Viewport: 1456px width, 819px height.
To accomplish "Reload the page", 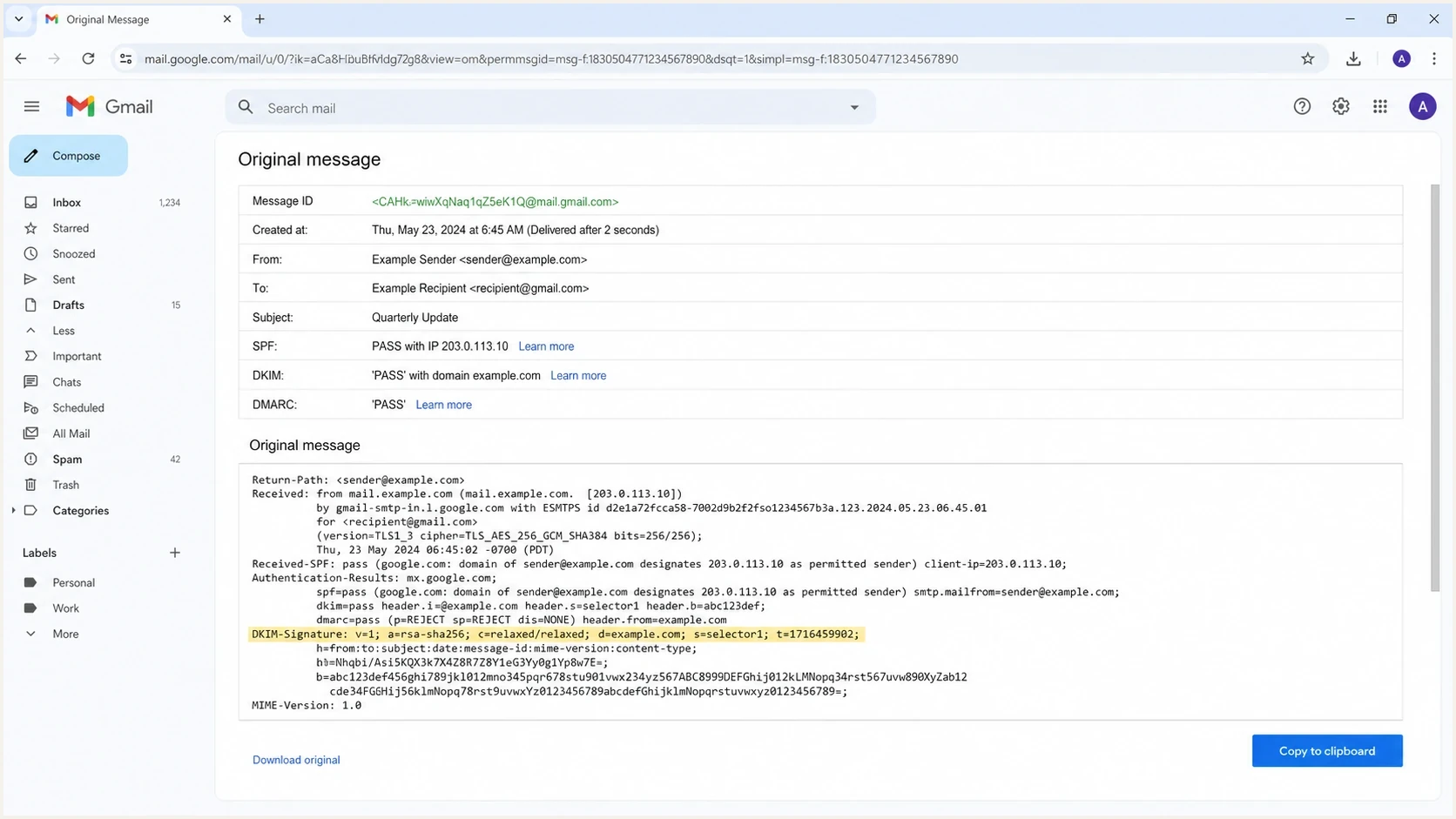I will coord(88,58).
